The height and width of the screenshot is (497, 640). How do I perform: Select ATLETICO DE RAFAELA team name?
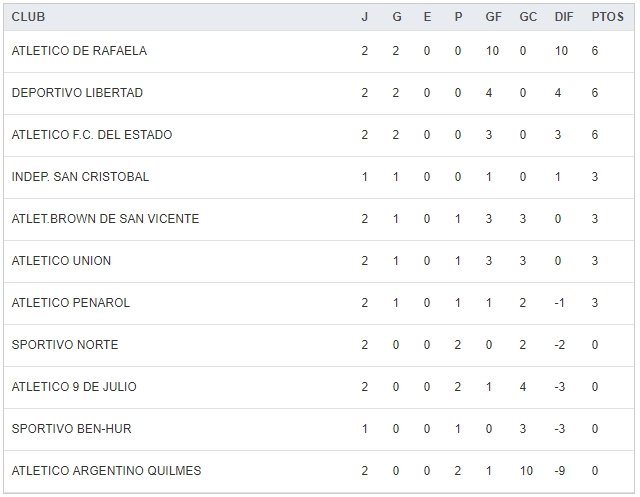79,51
